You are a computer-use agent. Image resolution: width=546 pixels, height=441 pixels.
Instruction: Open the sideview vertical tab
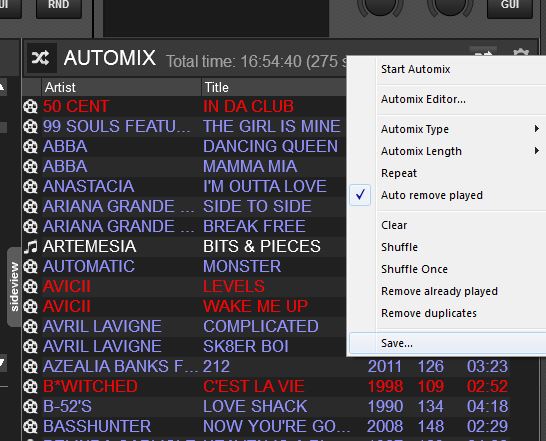point(14,287)
